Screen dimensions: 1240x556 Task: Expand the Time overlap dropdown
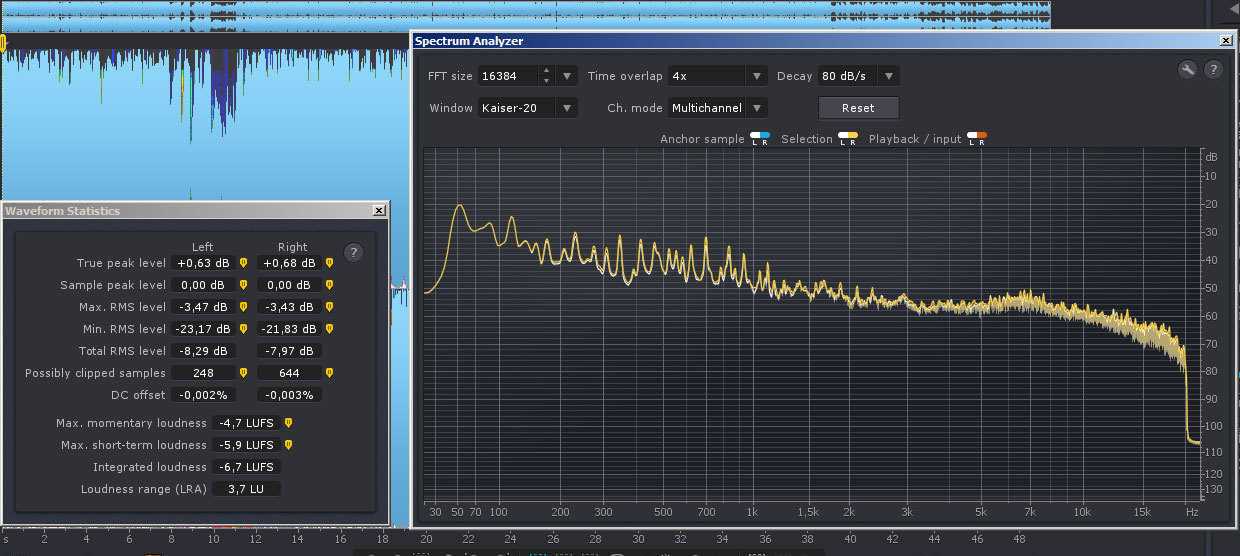[757, 76]
